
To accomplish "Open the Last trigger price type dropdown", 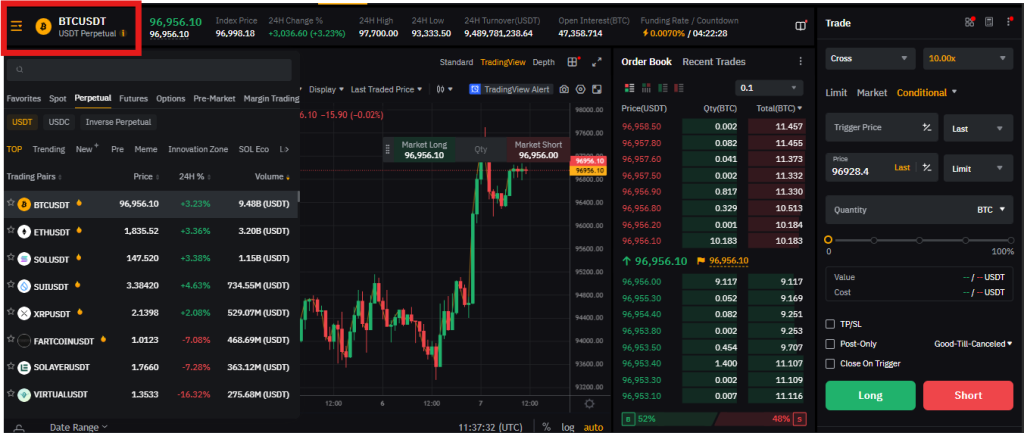I will (x=978, y=128).
